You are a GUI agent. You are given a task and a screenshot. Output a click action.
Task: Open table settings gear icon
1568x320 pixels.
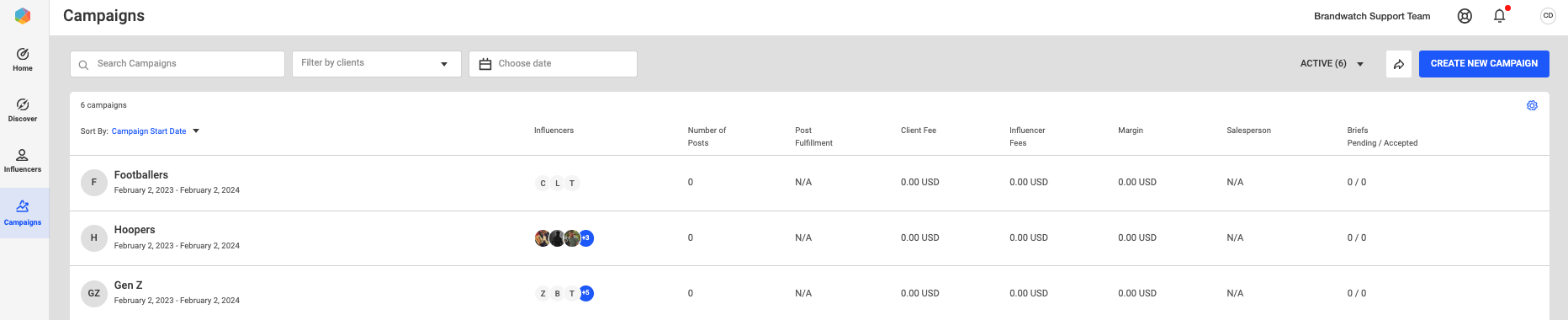(x=1532, y=105)
